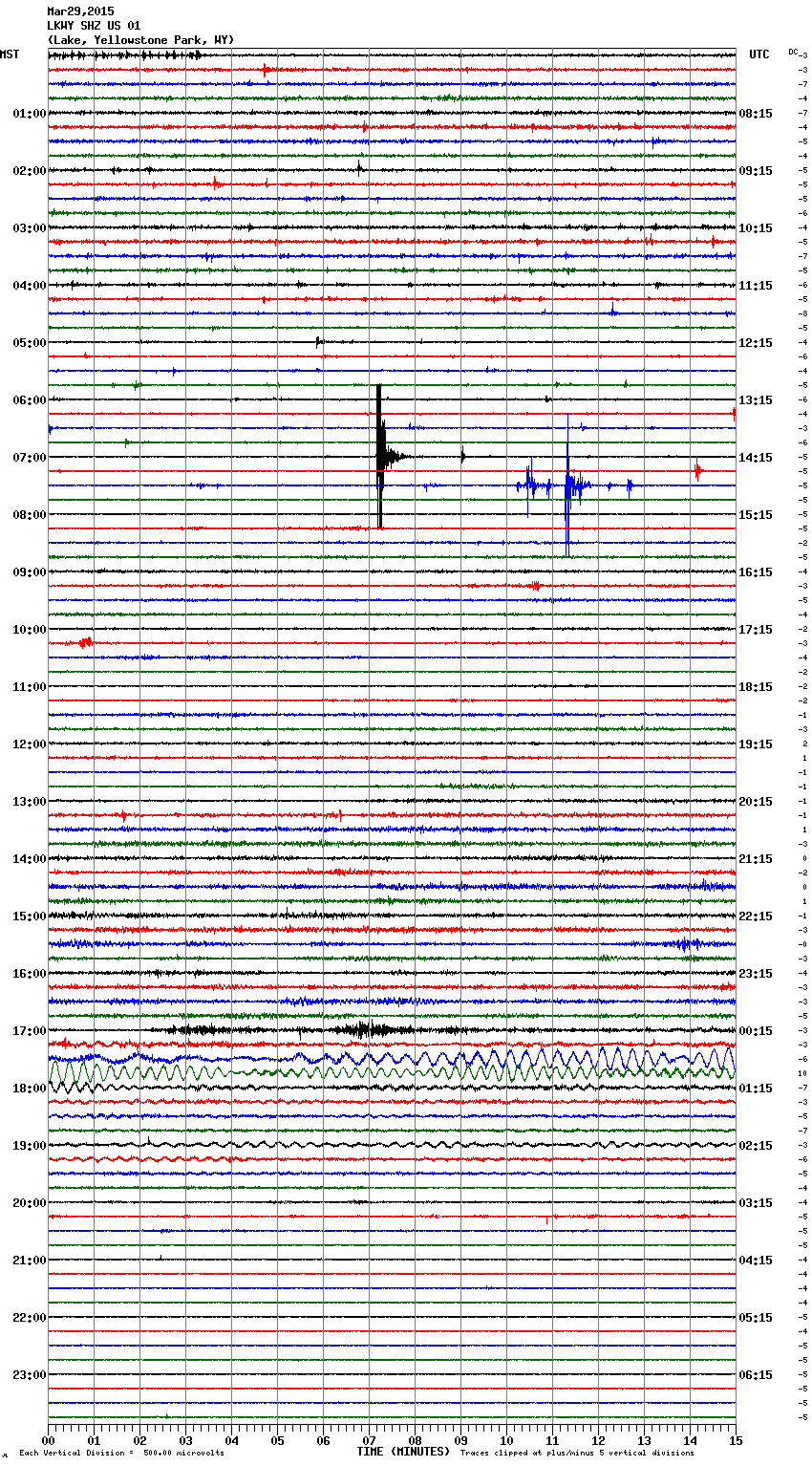The image size is (812, 1466).
Task: Click the 05:15 UTC time label
Action: [756, 1318]
